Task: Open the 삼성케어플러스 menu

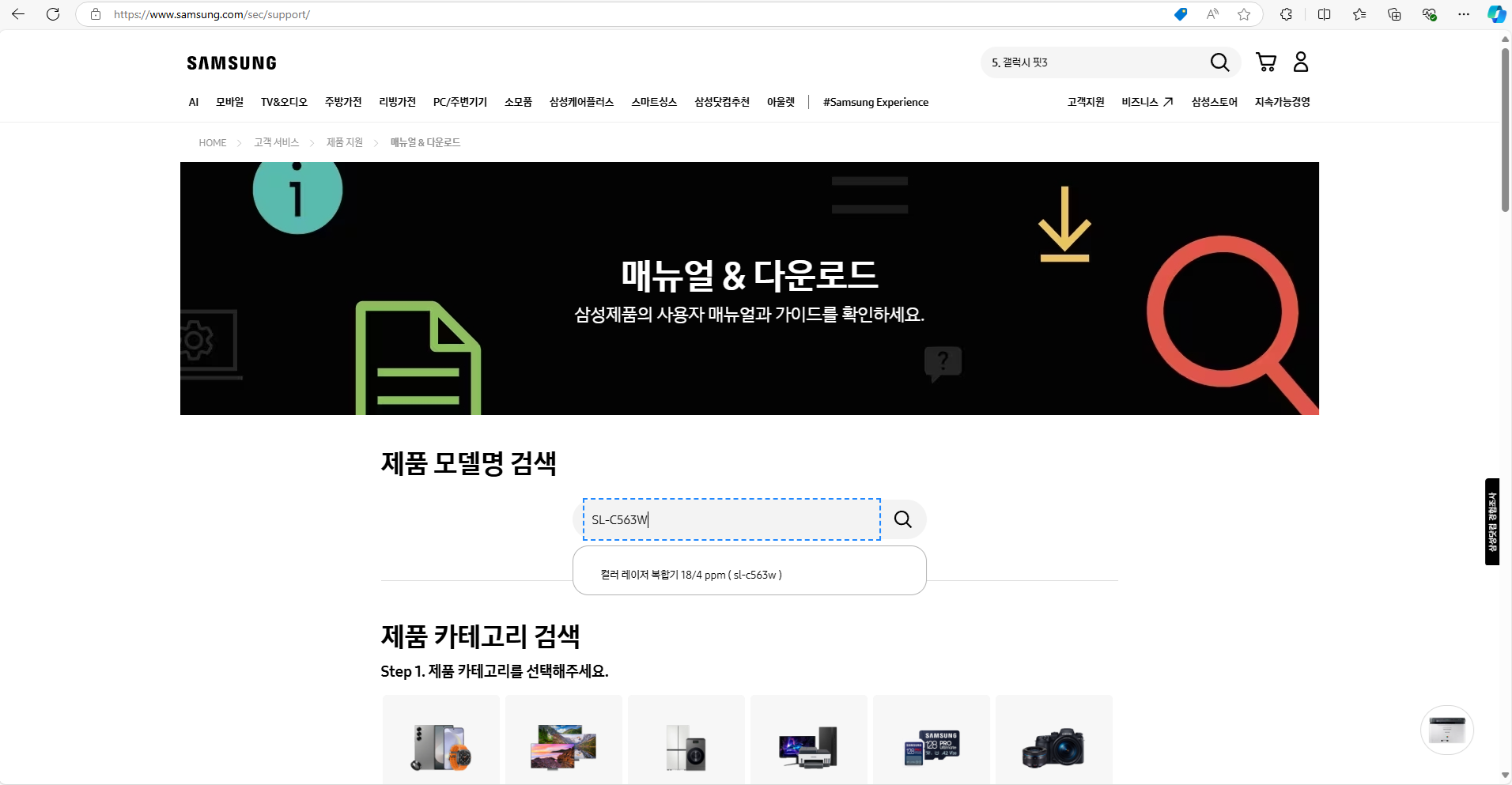Action: coord(582,102)
